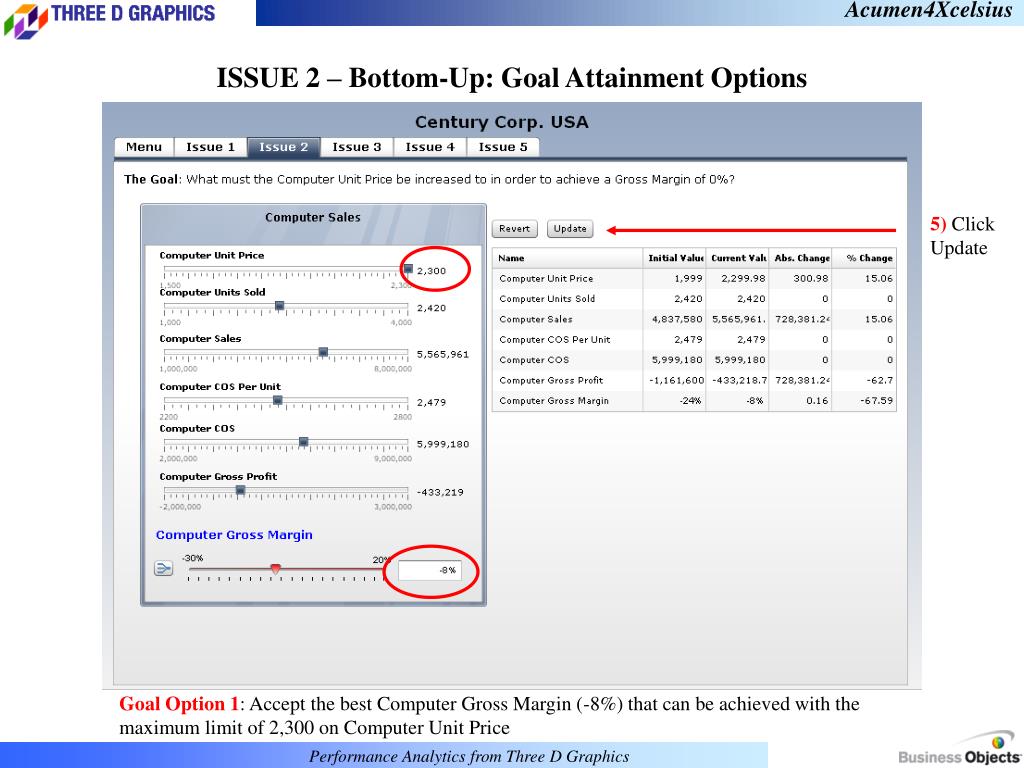Screen dimensions: 1024x768
Task: Click the Revert button
Action: [x=515, y=229]
